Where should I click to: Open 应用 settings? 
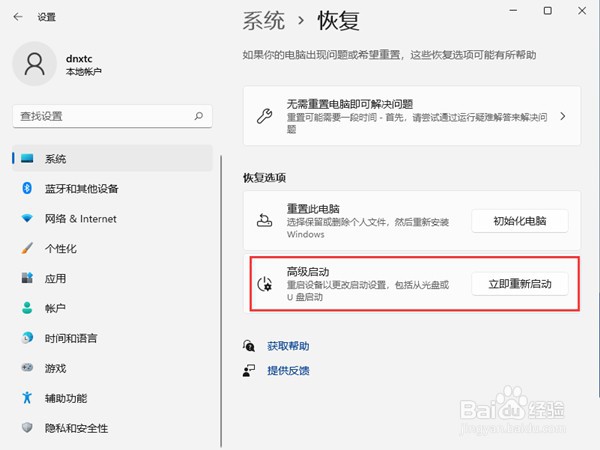point(112,278)
